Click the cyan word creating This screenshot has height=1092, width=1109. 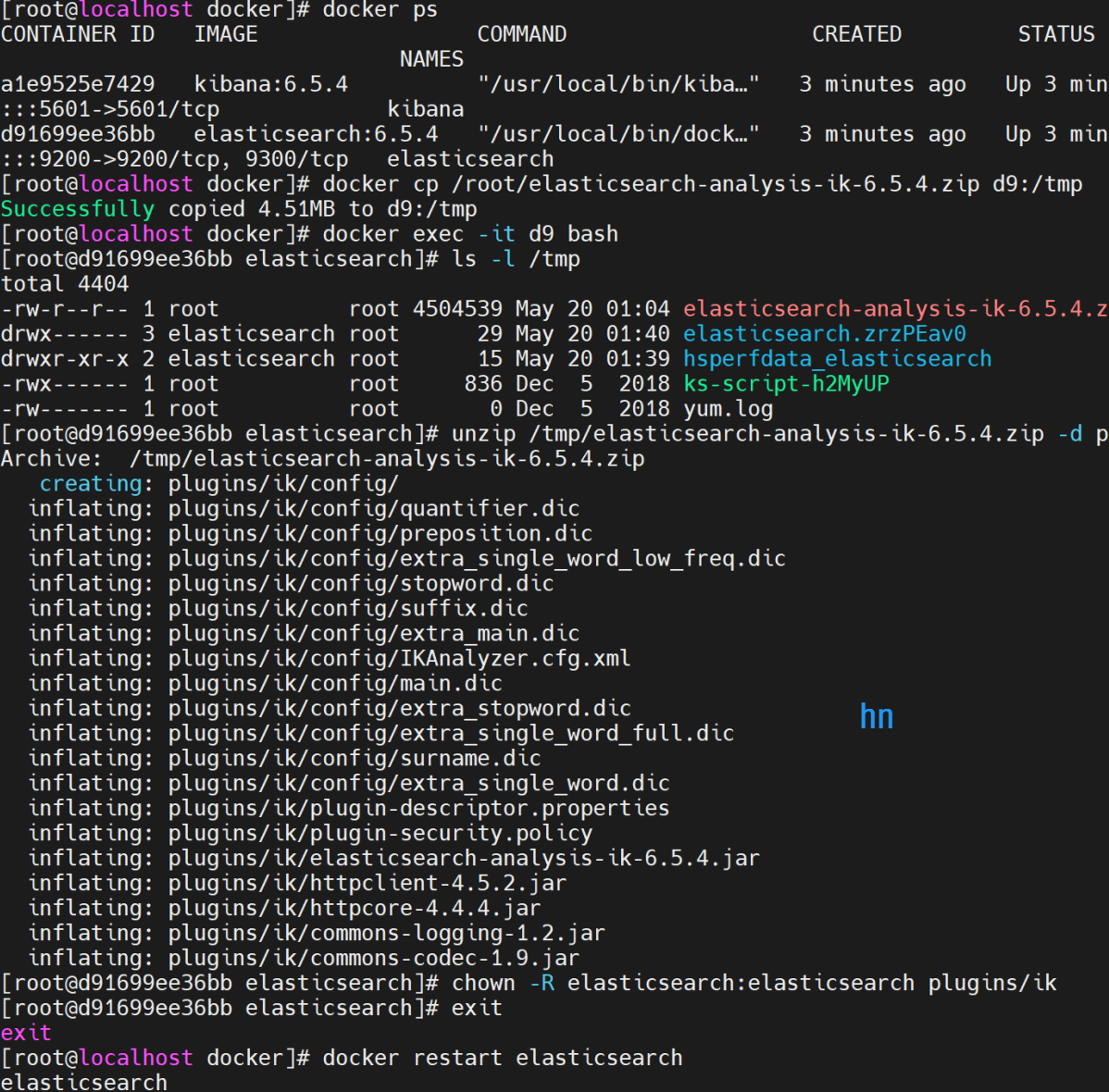click(x=91, y=484)
